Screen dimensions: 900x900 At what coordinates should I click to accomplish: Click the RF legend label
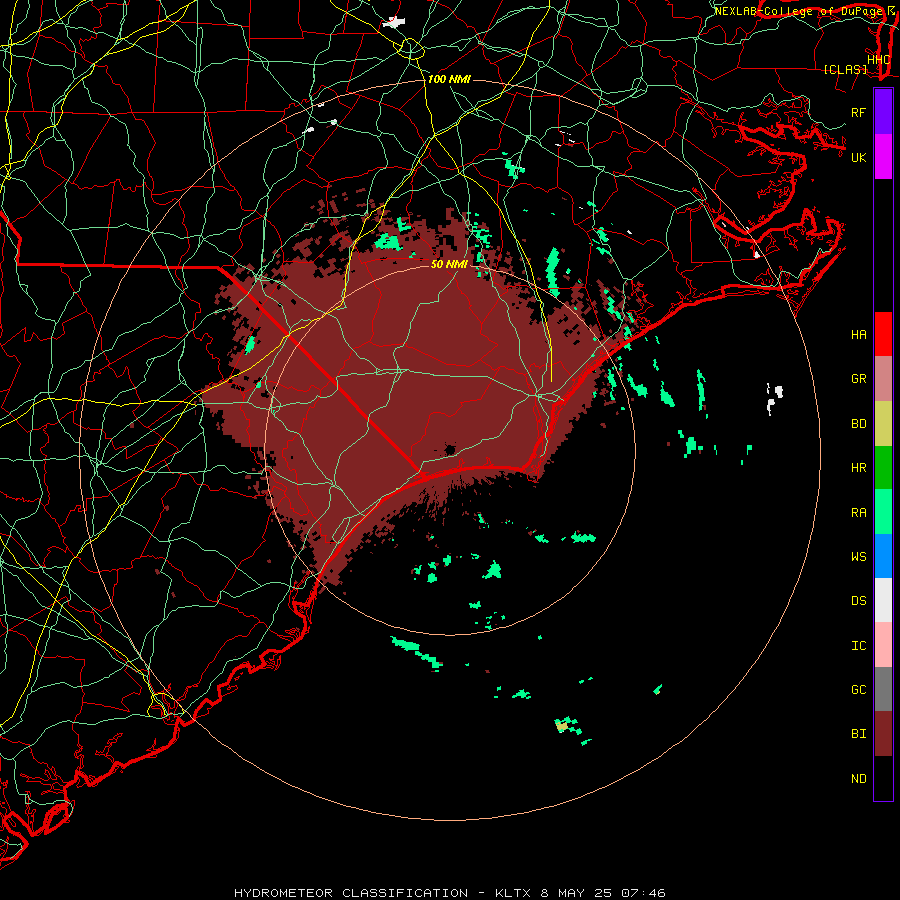click(858, 112)
